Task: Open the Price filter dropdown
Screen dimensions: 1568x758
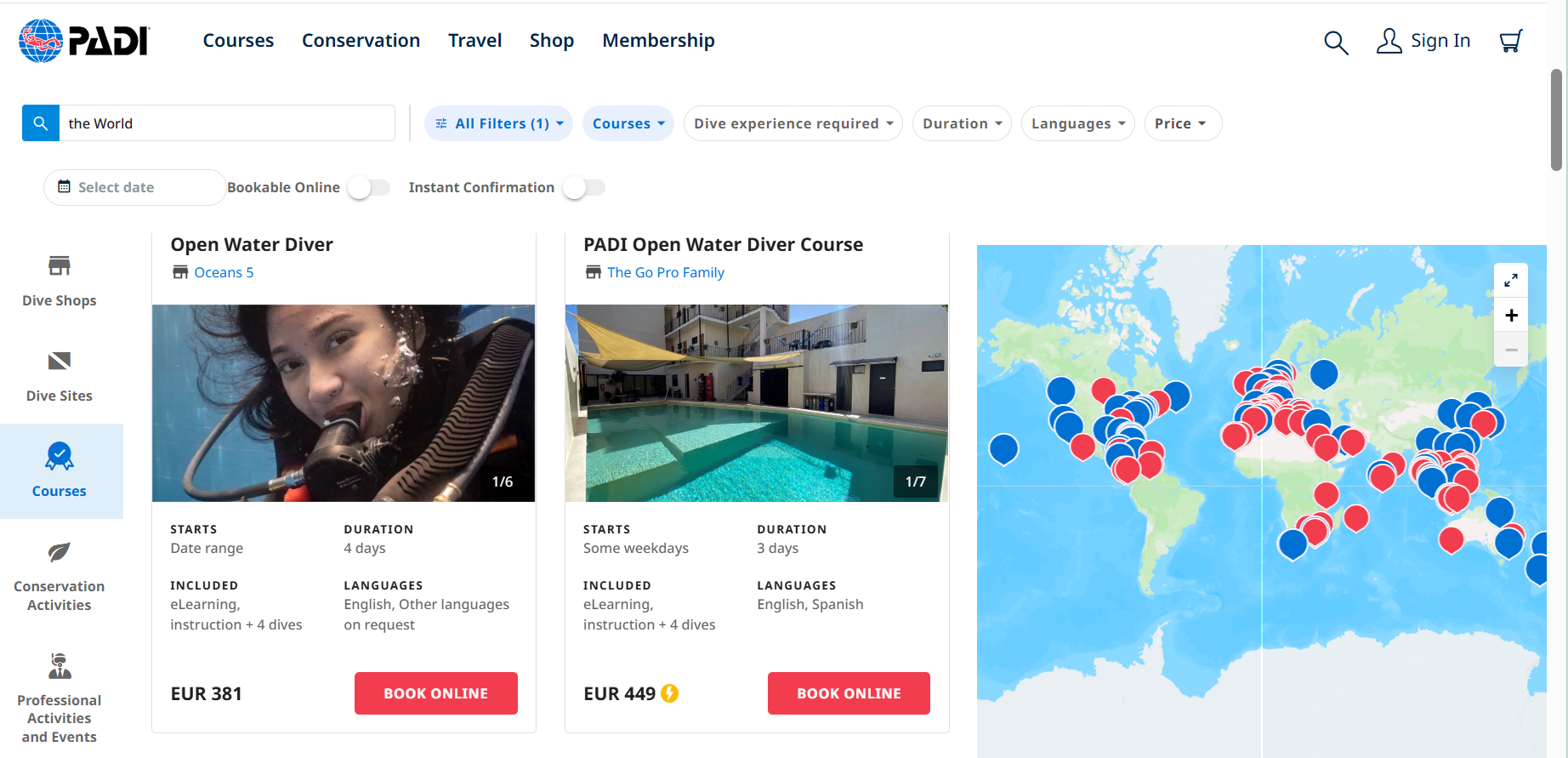Action: [1182, 123]
